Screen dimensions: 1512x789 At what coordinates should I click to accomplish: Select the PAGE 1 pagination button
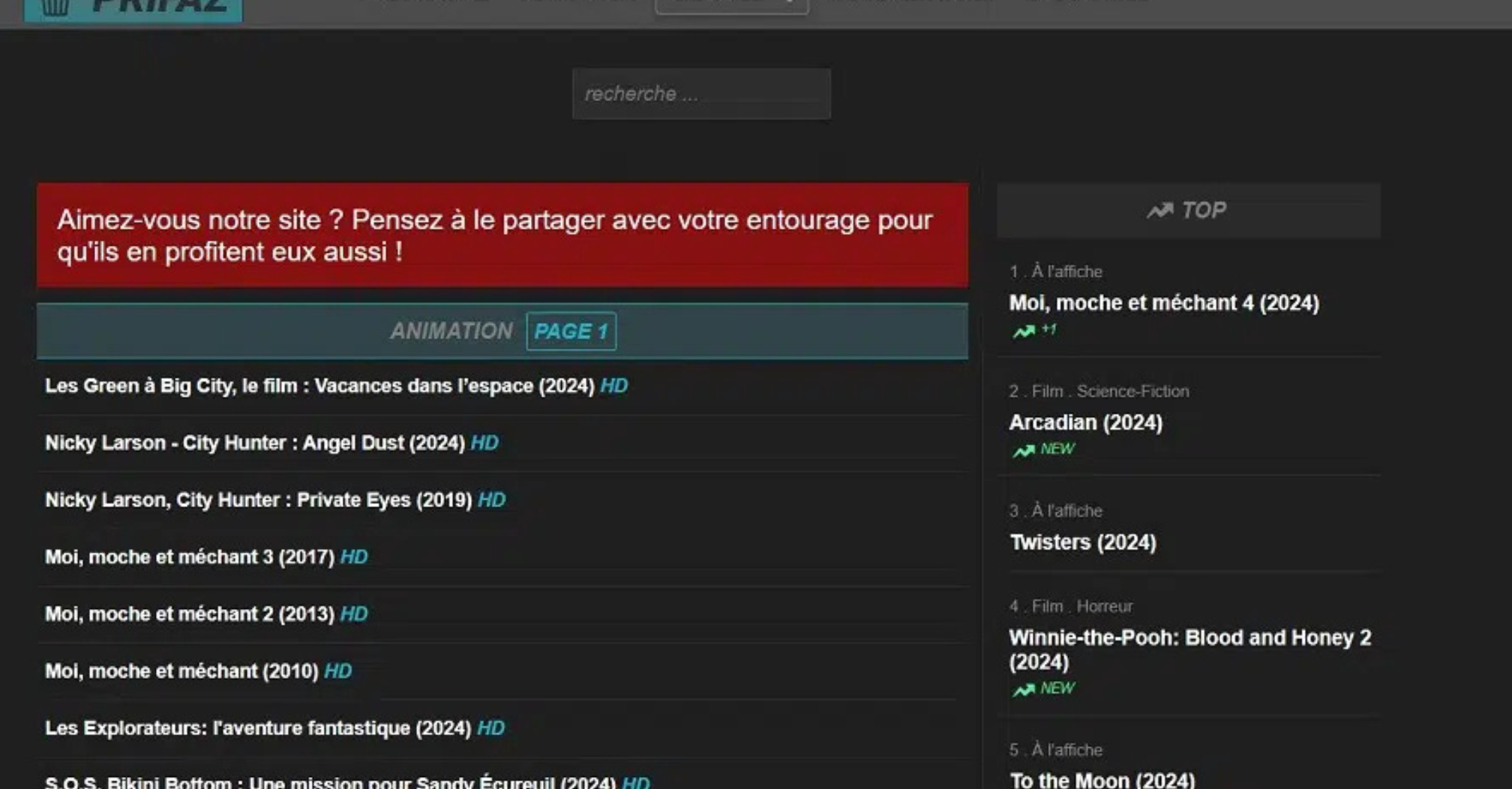[571, 331]
